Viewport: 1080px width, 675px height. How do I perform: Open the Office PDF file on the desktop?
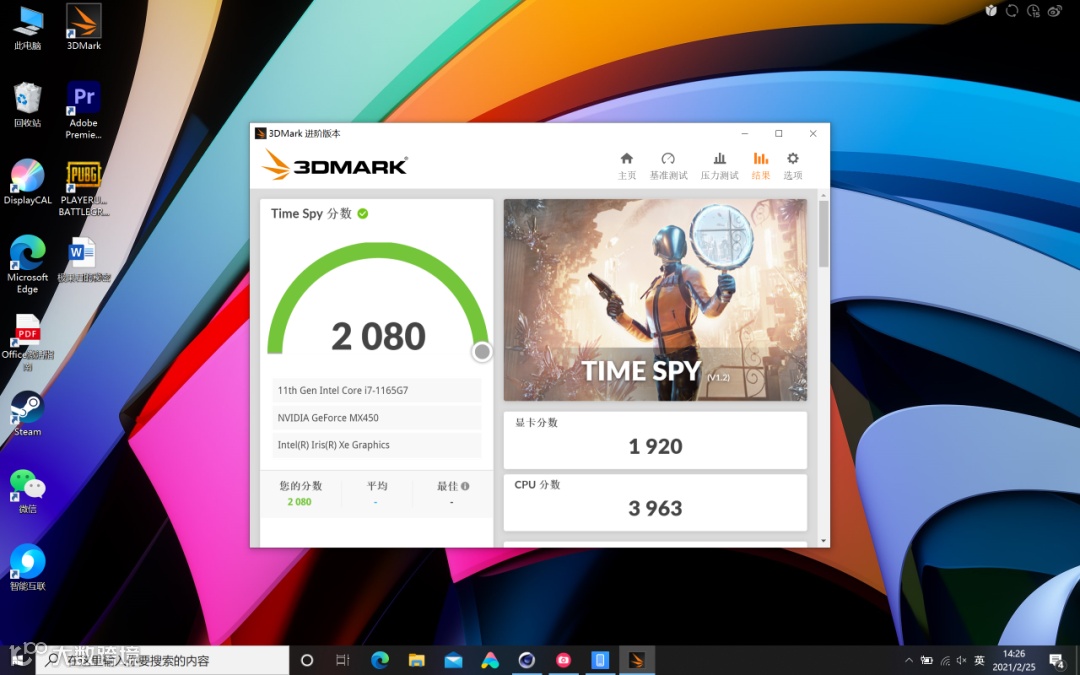point(28,342)
